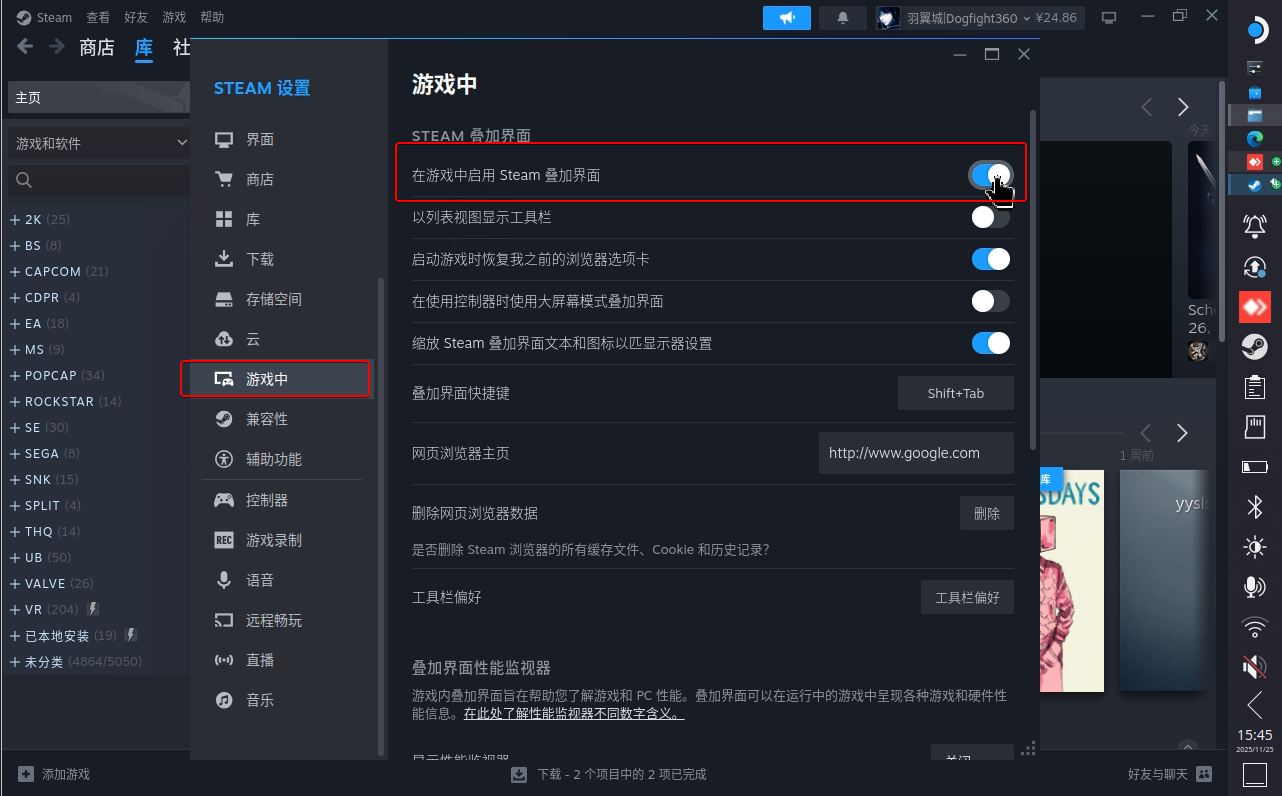Open the 查看 menu

[x=98, y=17]
